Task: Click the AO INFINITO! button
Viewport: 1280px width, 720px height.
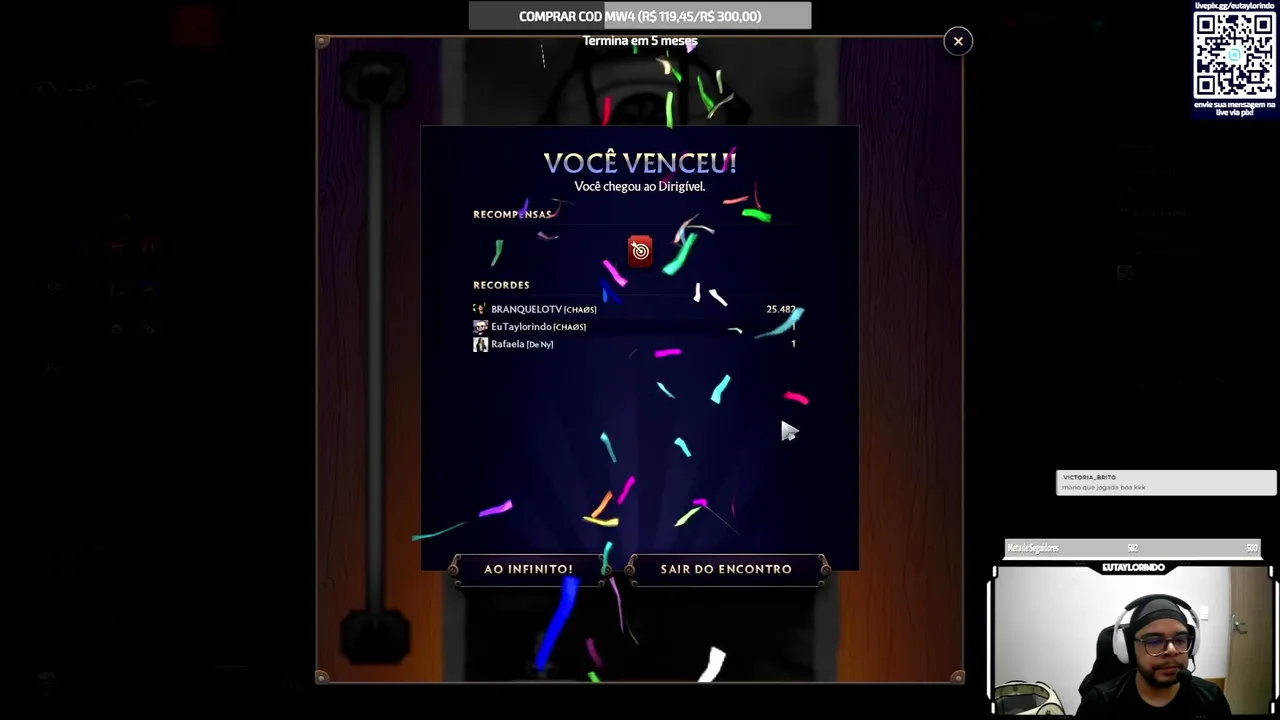Action: pyautogui.click(x=528, y=569)
